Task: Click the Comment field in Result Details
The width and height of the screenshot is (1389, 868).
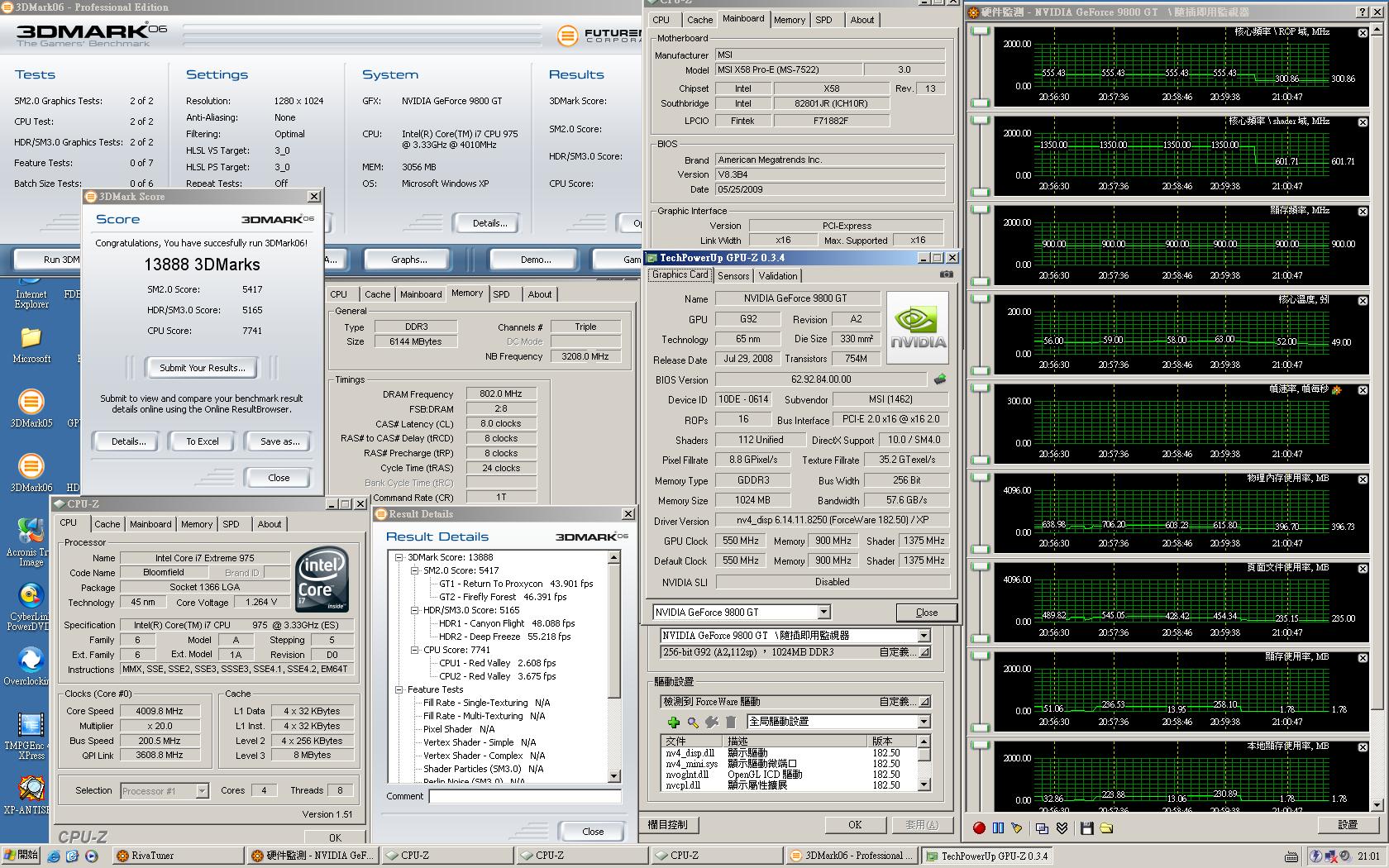Action: 524,797
